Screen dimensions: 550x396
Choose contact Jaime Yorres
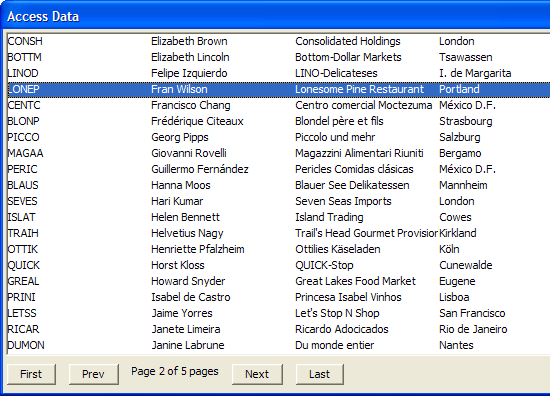click(182, 313)
